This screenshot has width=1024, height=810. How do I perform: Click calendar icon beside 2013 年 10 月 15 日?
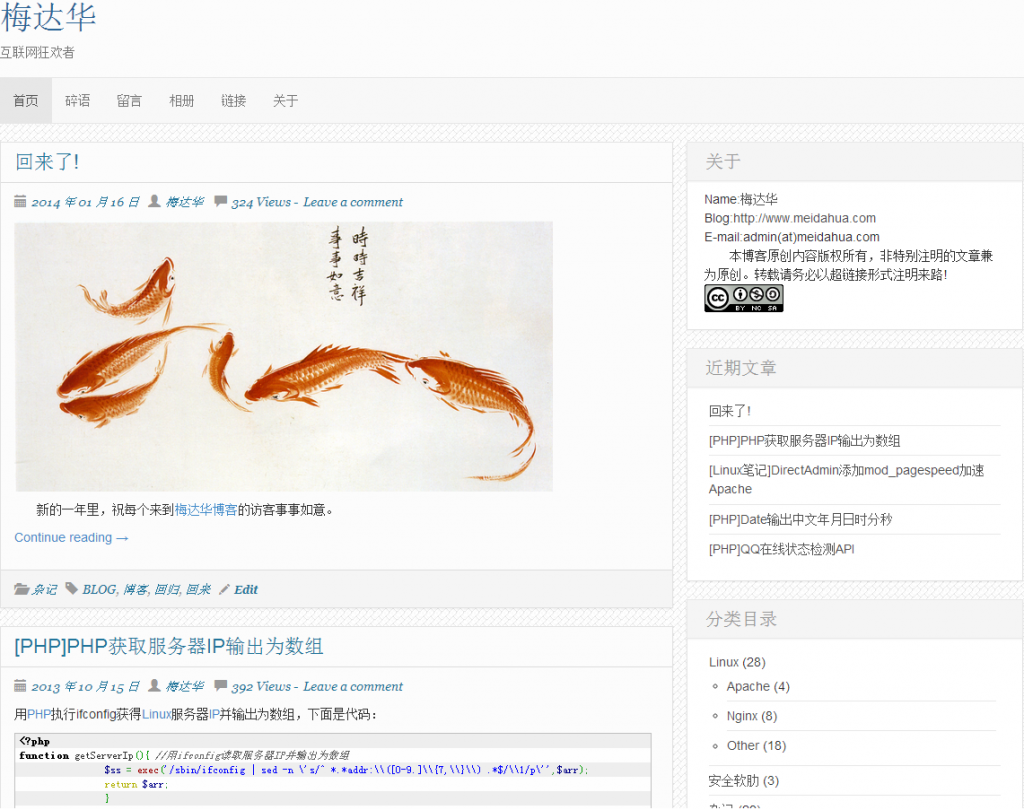(20, 686)
